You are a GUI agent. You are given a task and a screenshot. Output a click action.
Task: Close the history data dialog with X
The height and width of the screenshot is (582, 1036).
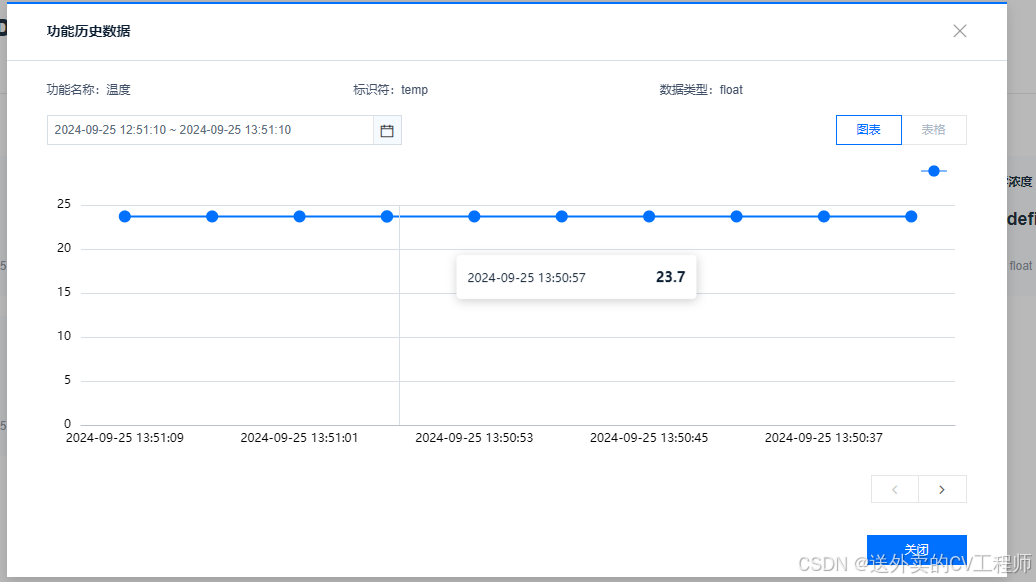tap(960, 31)
